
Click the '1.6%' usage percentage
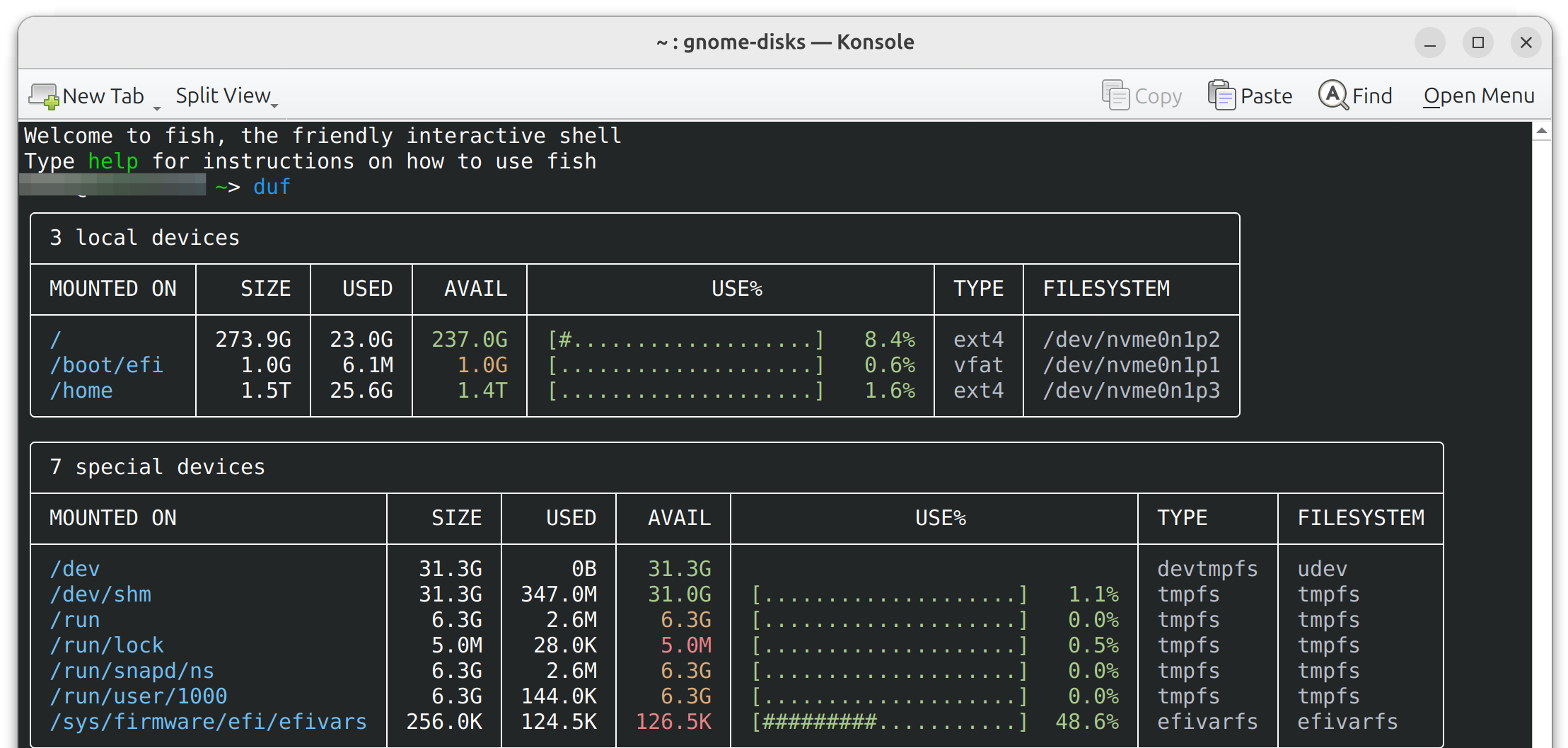click(x=890, y=391)
